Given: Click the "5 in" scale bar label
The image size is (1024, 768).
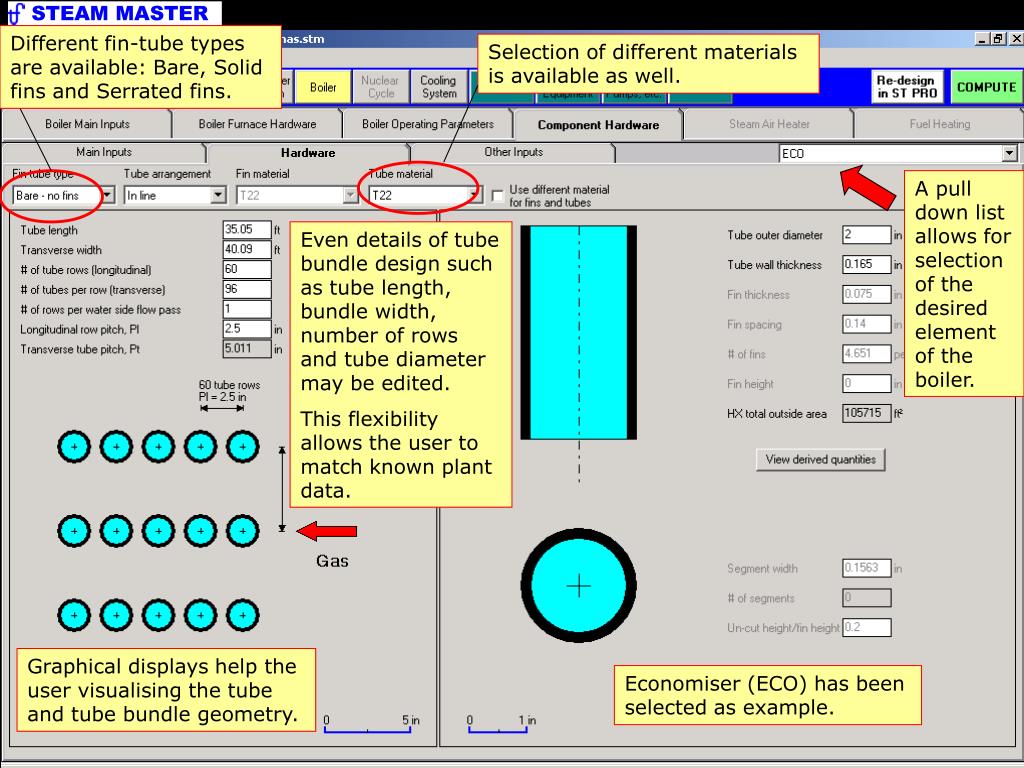Looking at the screenshot, I should (x=411, y=720).
